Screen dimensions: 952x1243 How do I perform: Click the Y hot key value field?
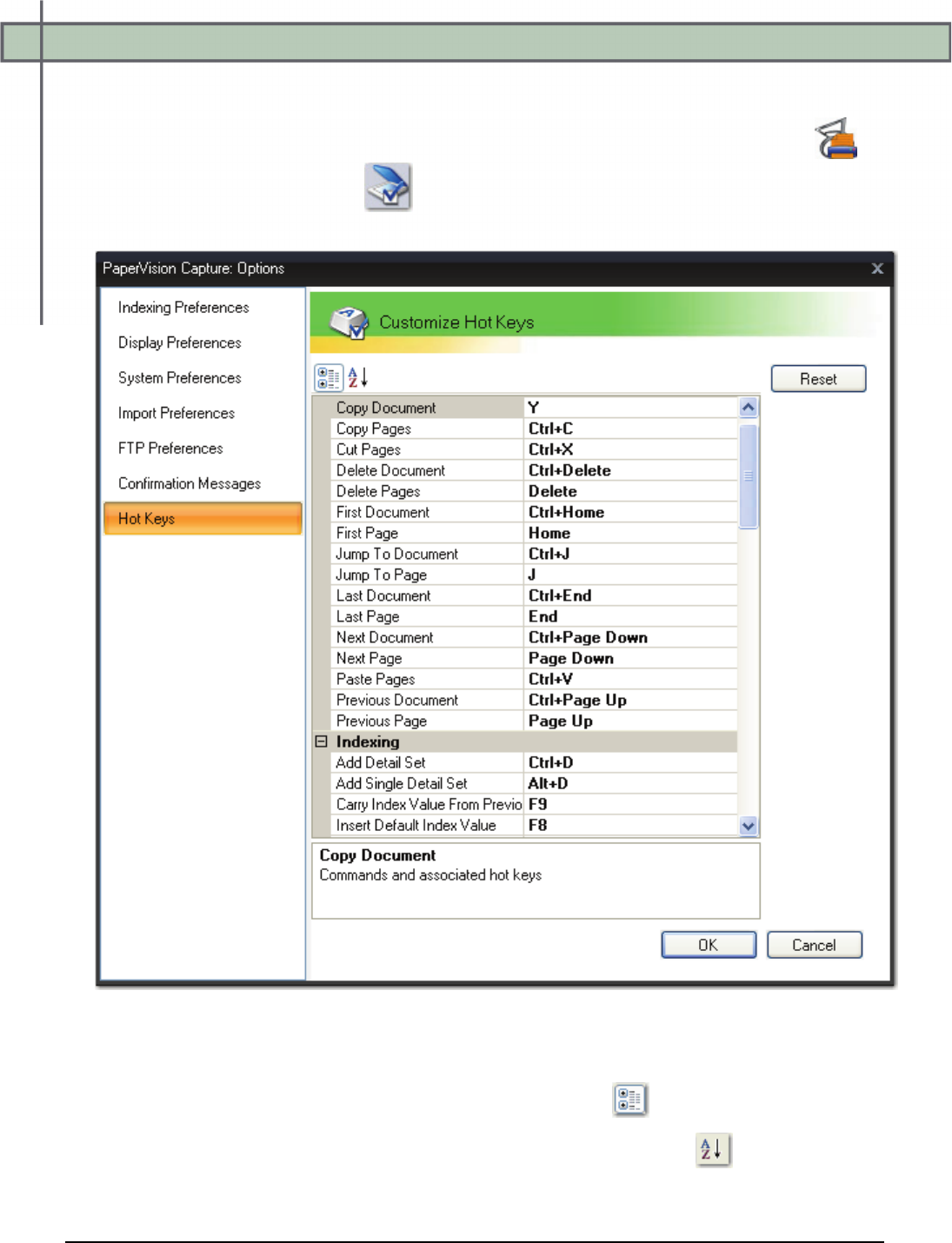(x=631, y=408)
